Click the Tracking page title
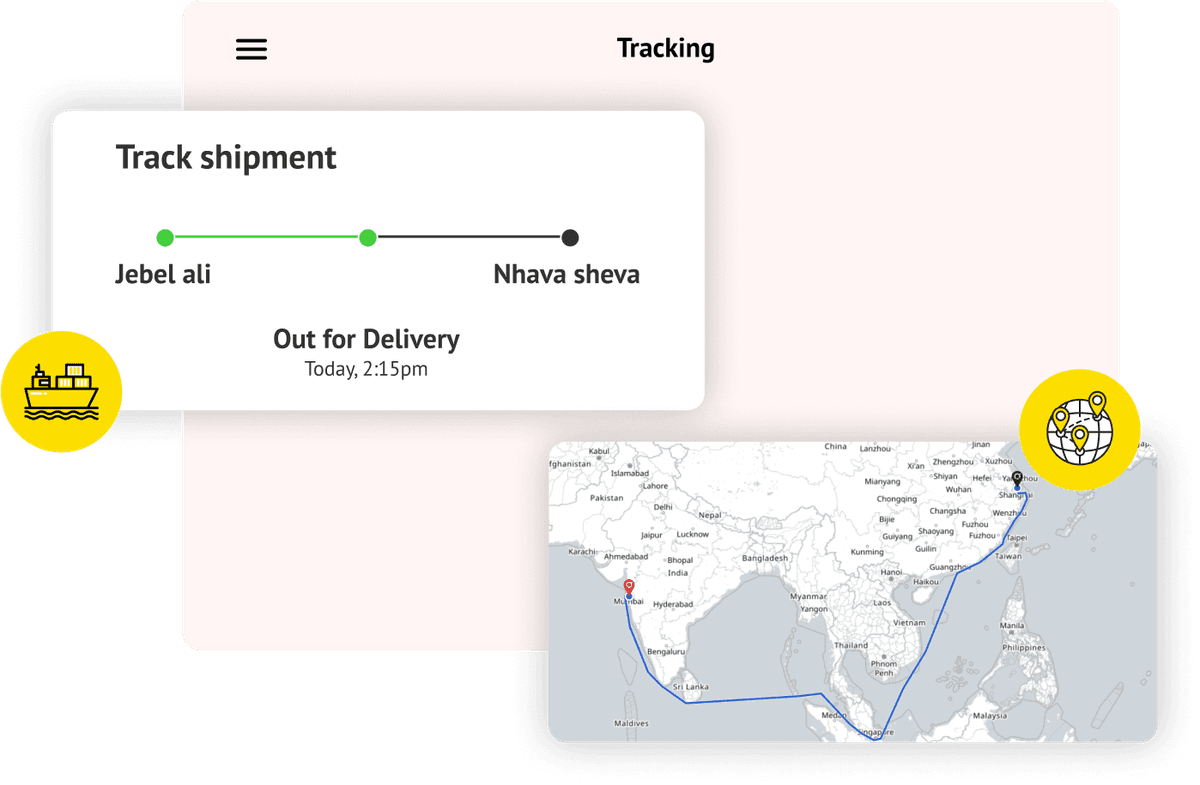This screenshot has width=1200, height=785. [665, 48]
